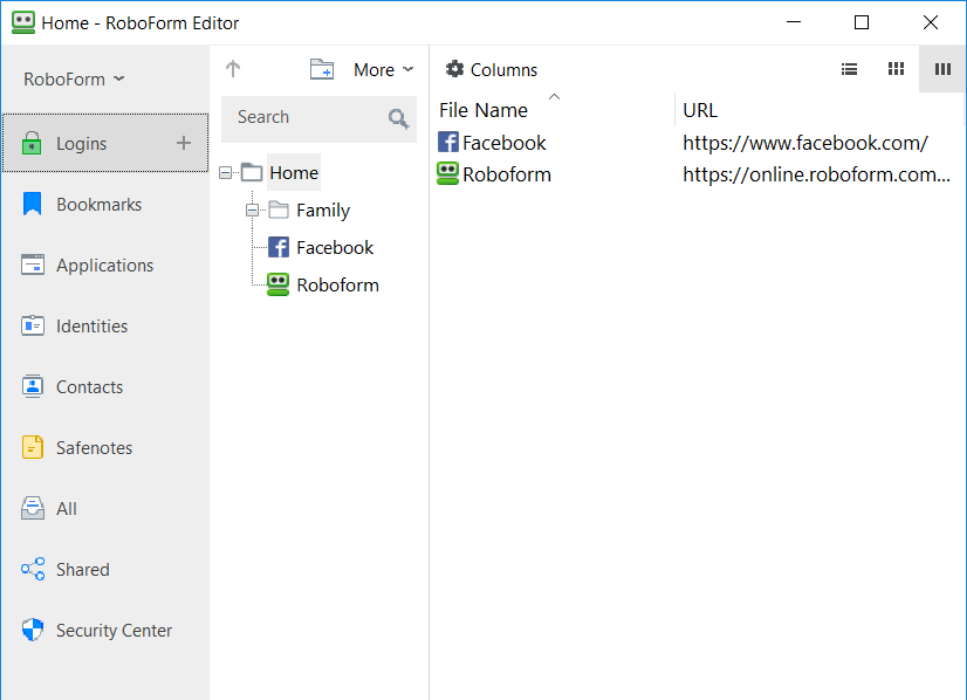This screenshot has height=700, width=967.
Task: Select the Shared icon in sidebar
Action: pos(32,569)
